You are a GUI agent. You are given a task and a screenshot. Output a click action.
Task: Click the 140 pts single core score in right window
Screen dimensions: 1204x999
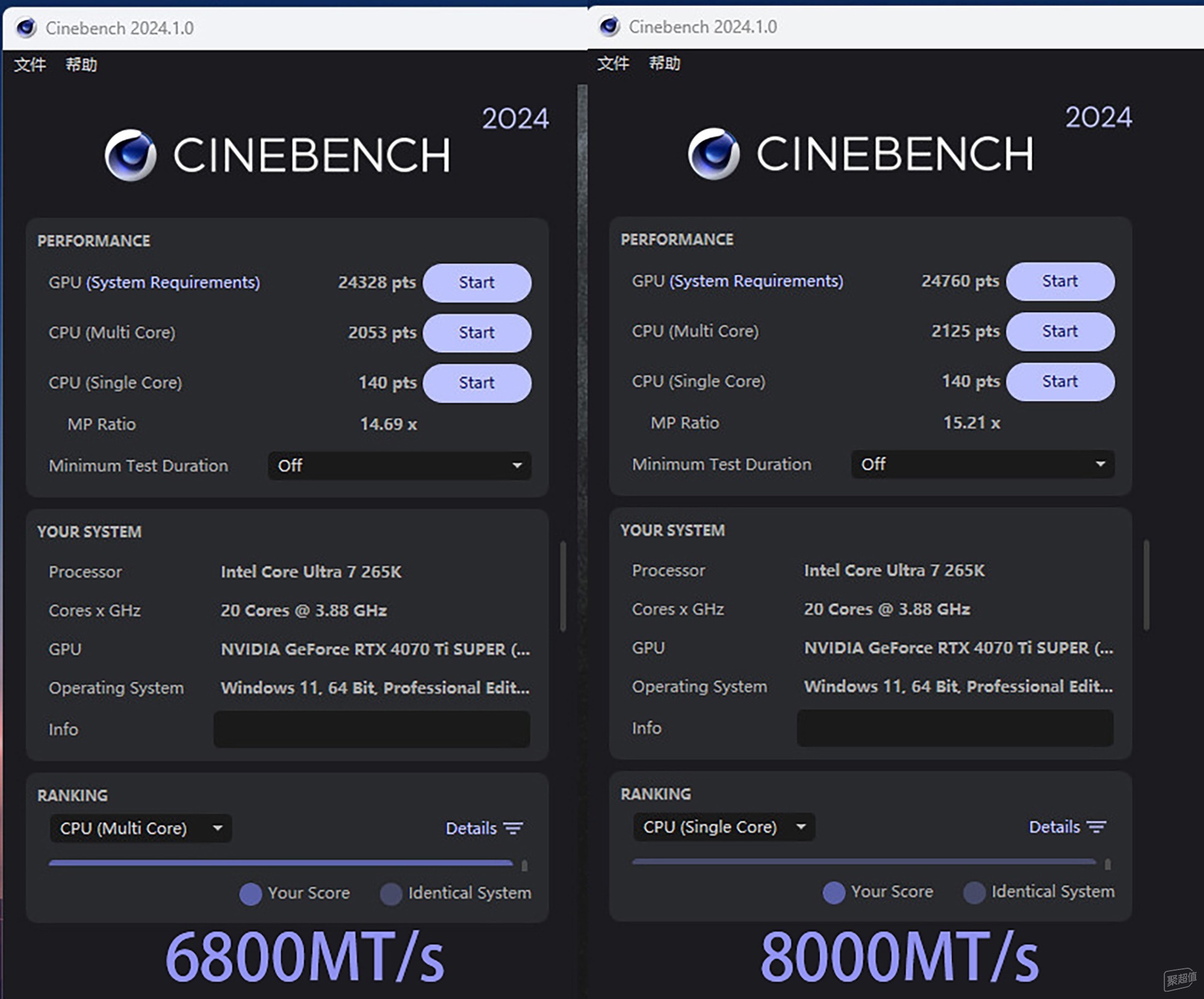[x=971, y=382]
